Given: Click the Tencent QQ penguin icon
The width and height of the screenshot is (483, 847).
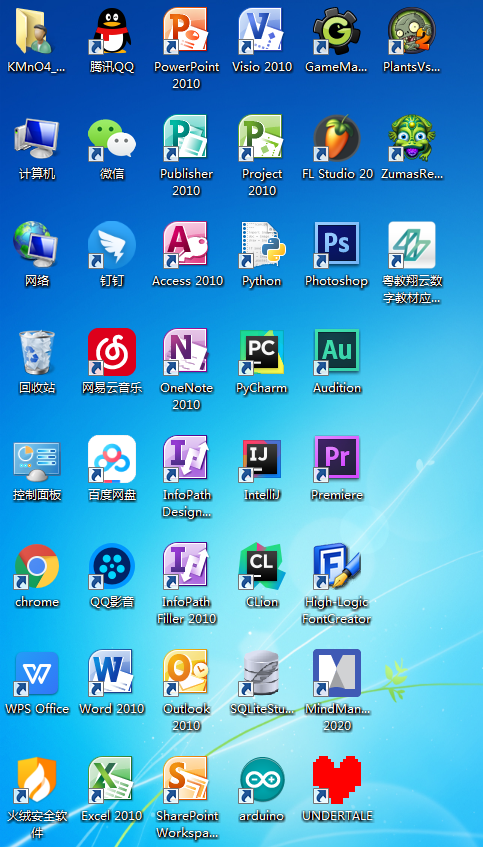Looking at the screenshot, I should pyautogui.click(x=112, y=31).
